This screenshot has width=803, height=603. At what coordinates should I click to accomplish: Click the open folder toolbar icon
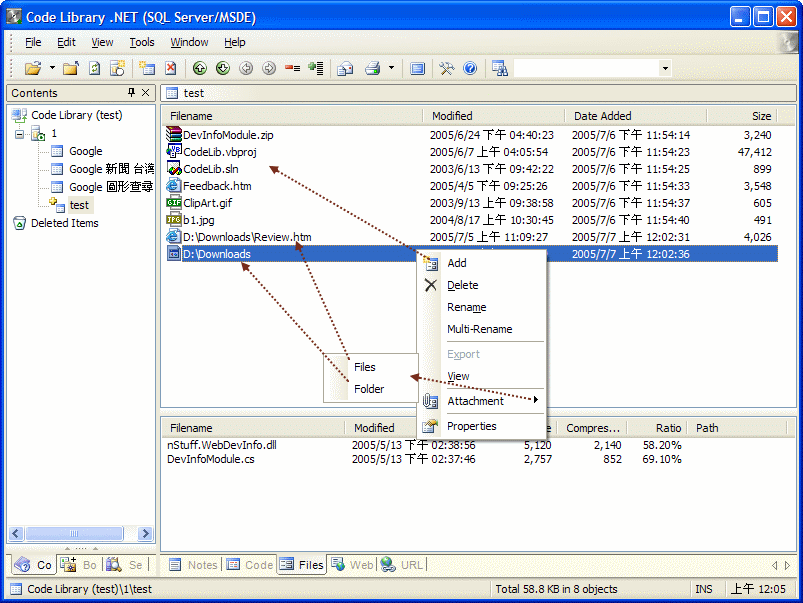click(33, 68)
